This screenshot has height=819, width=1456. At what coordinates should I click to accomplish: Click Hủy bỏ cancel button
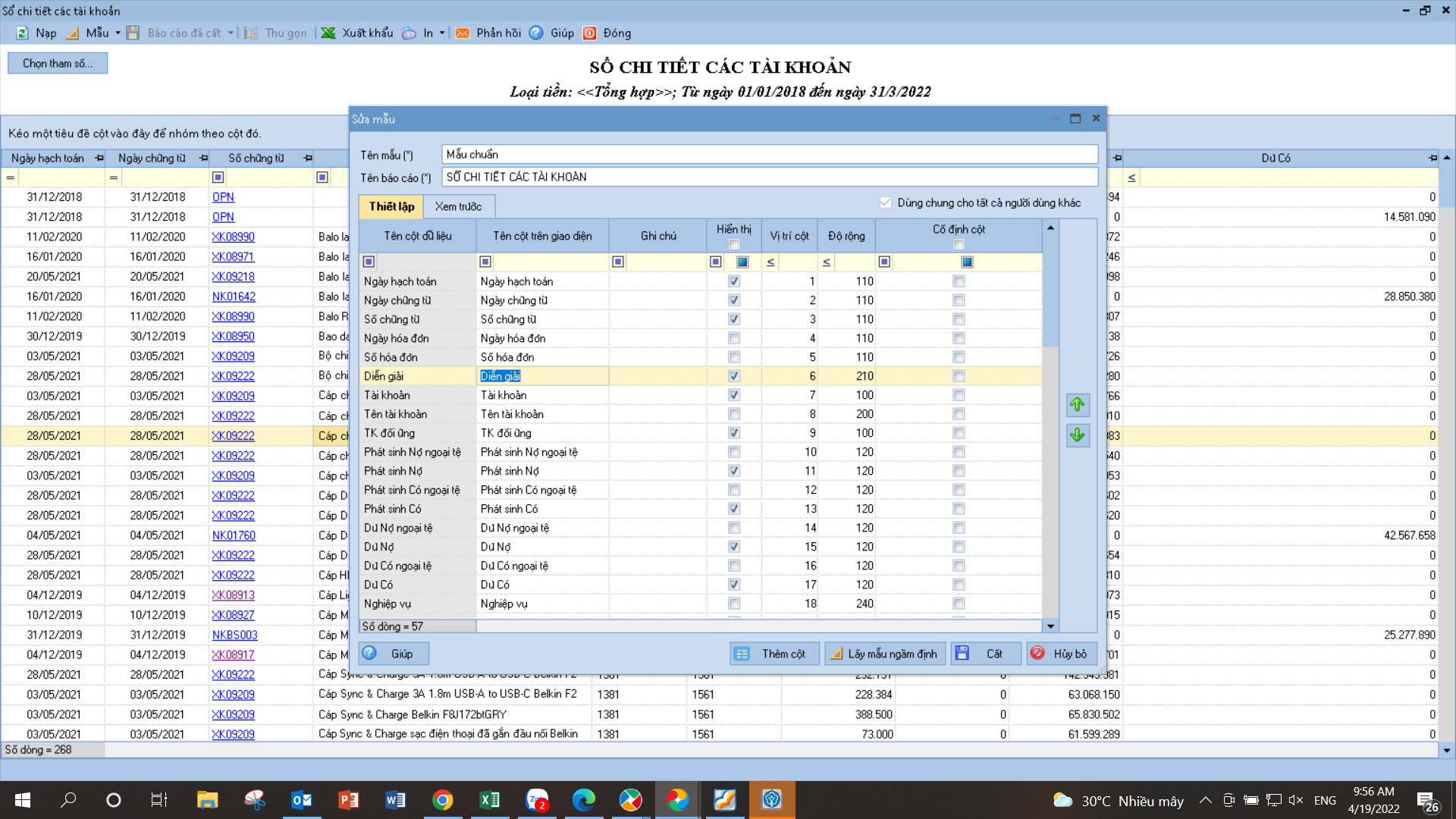tap(1062, 654)
